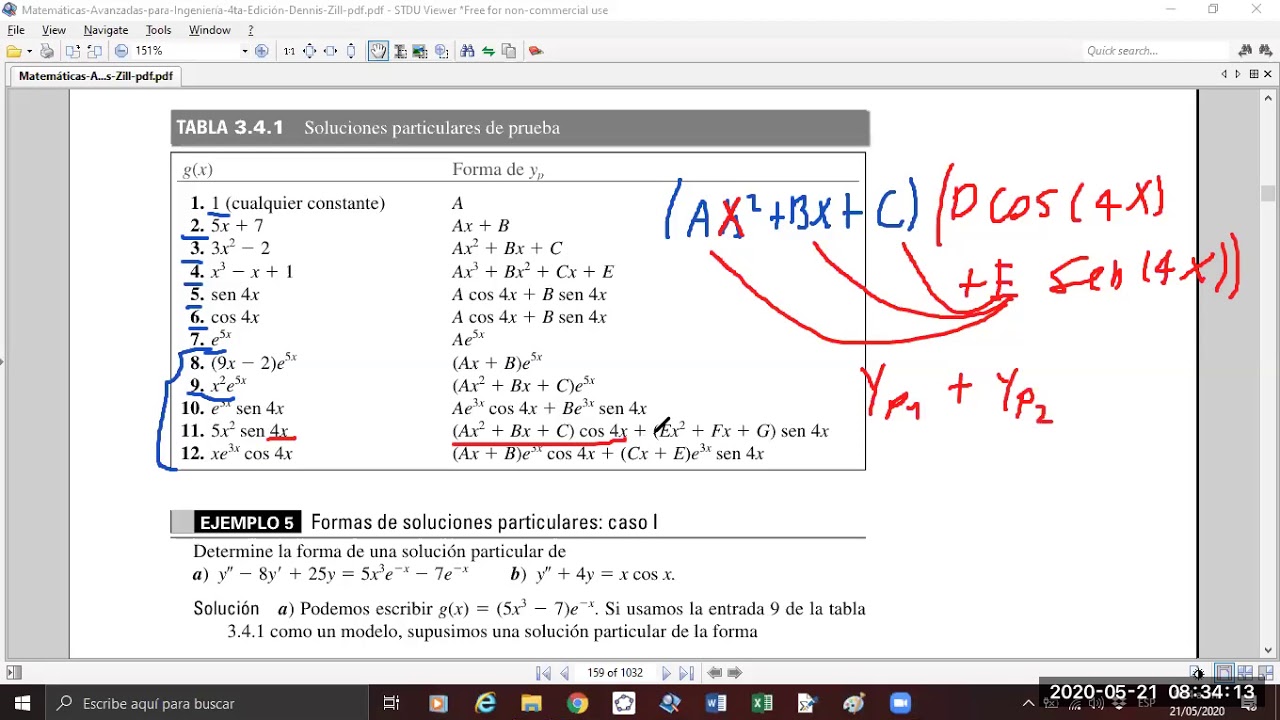Screen dimensions: 1280x720
Task: Navigate forward in view history
Action: pyautogui.click(x=734, y=673)
